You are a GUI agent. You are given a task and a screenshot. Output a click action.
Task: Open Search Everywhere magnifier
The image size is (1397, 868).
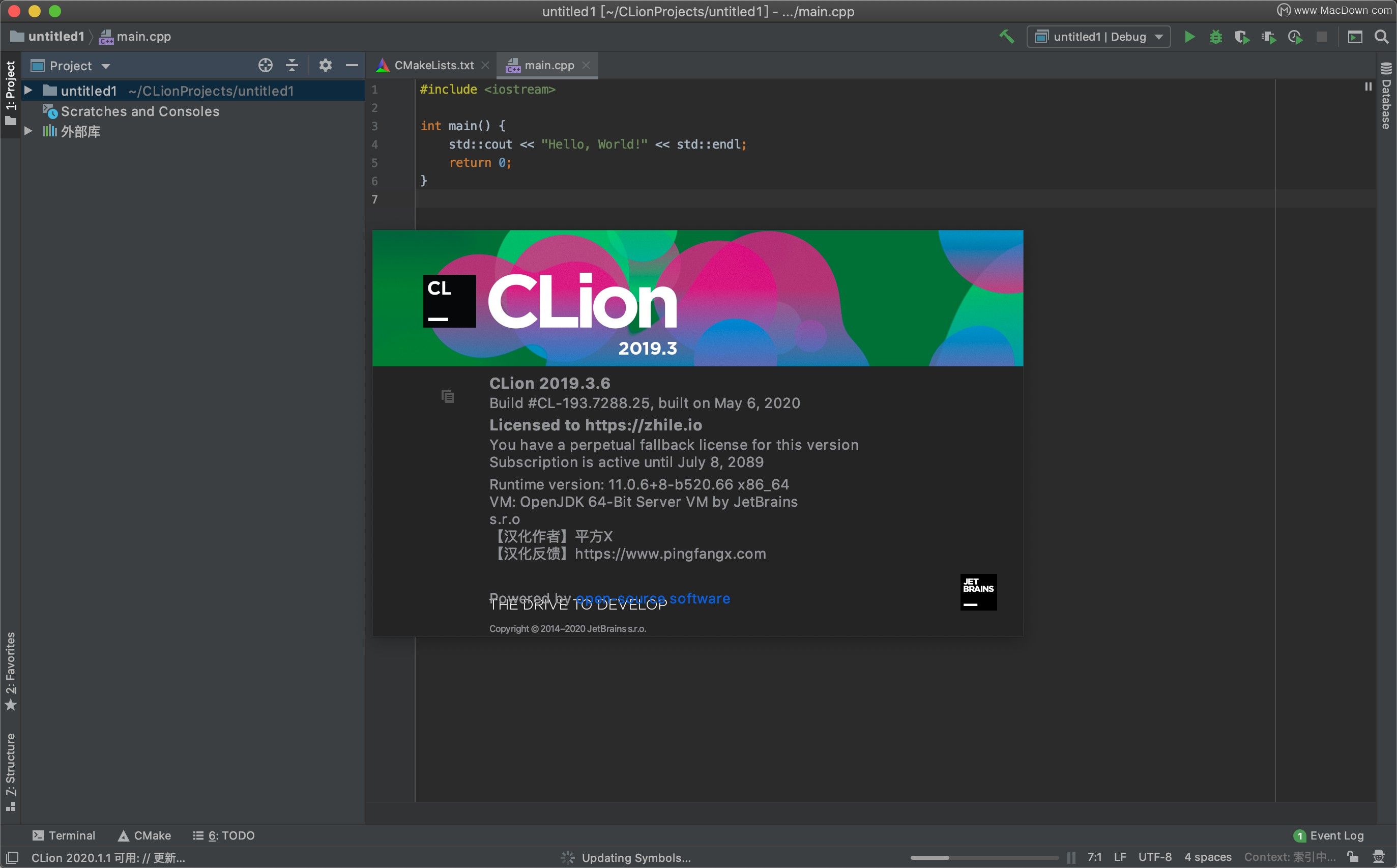click(x=1381, y=37)
